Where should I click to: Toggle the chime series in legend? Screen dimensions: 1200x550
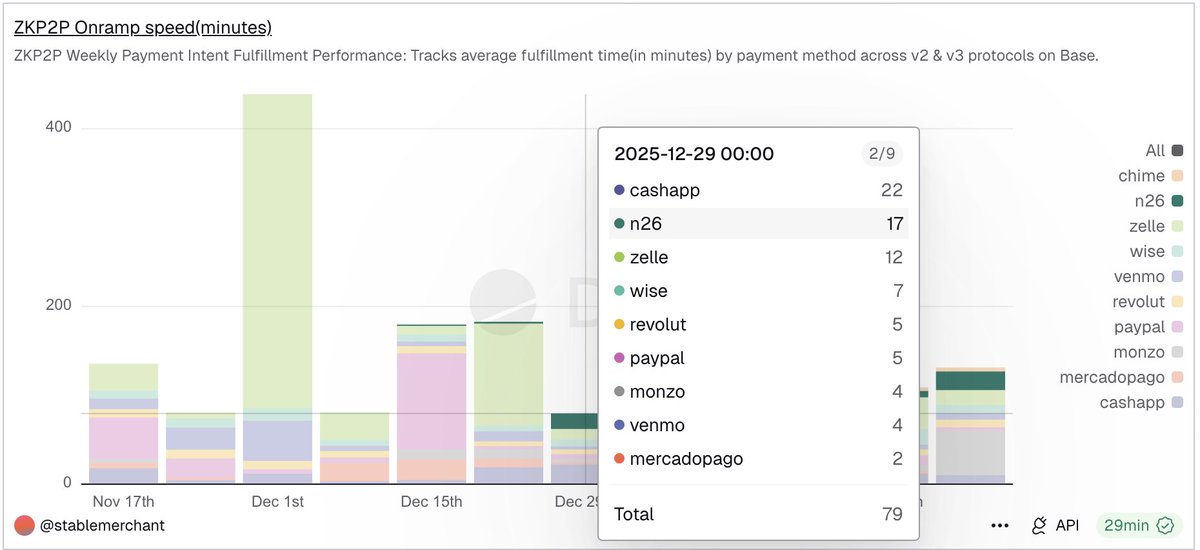coord(1151,176)
